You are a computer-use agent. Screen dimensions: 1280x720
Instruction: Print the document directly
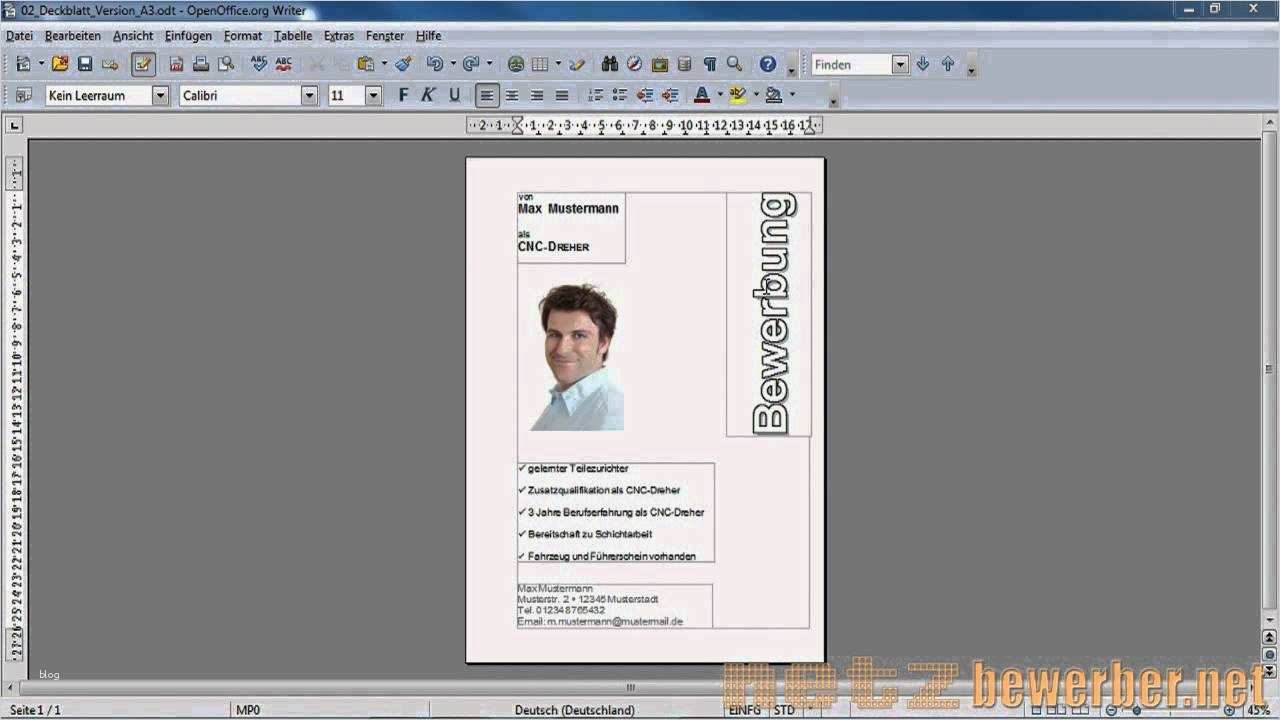coord(200,63)
